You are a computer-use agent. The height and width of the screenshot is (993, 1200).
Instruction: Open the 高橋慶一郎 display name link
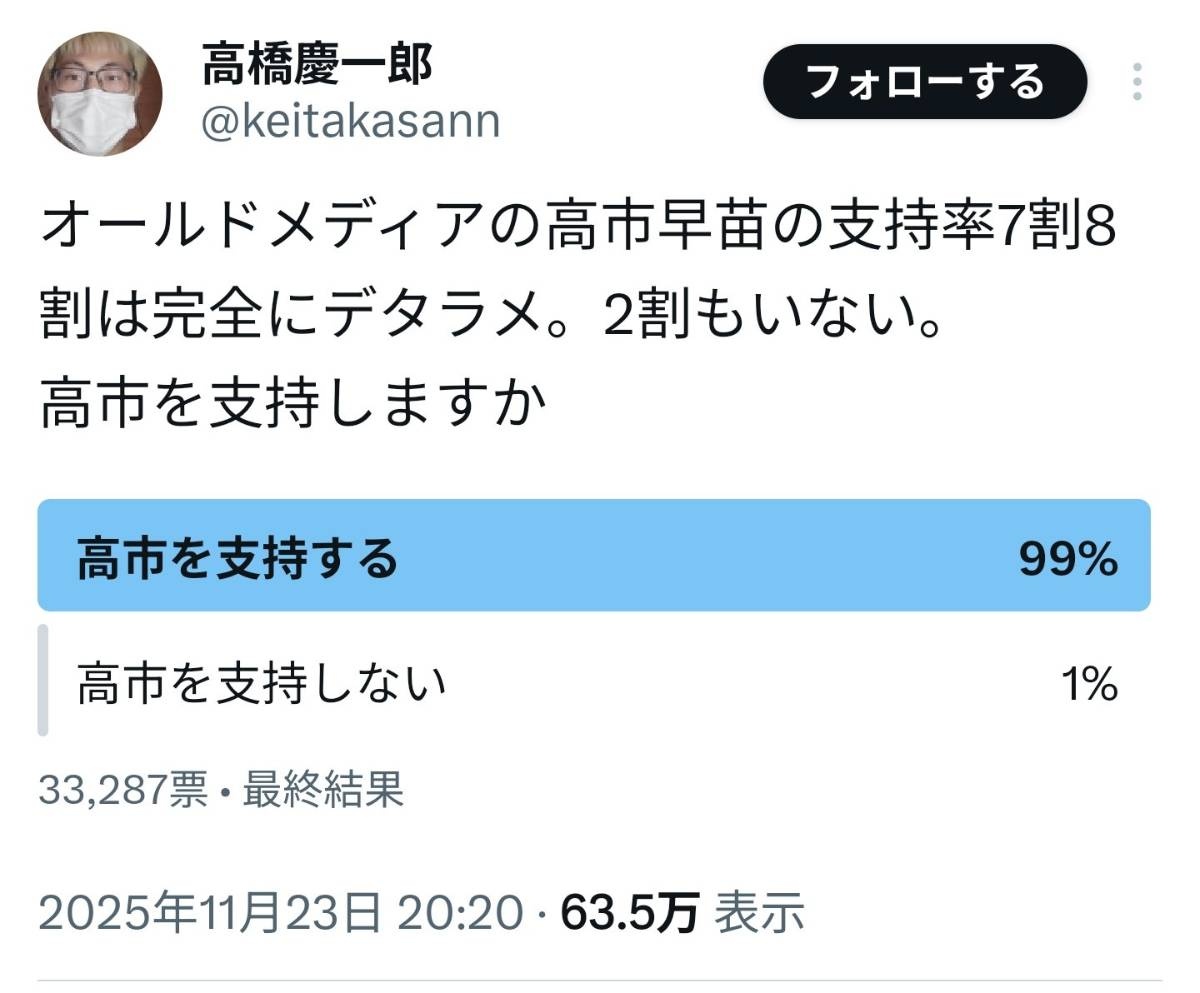[x=317, y=65]
